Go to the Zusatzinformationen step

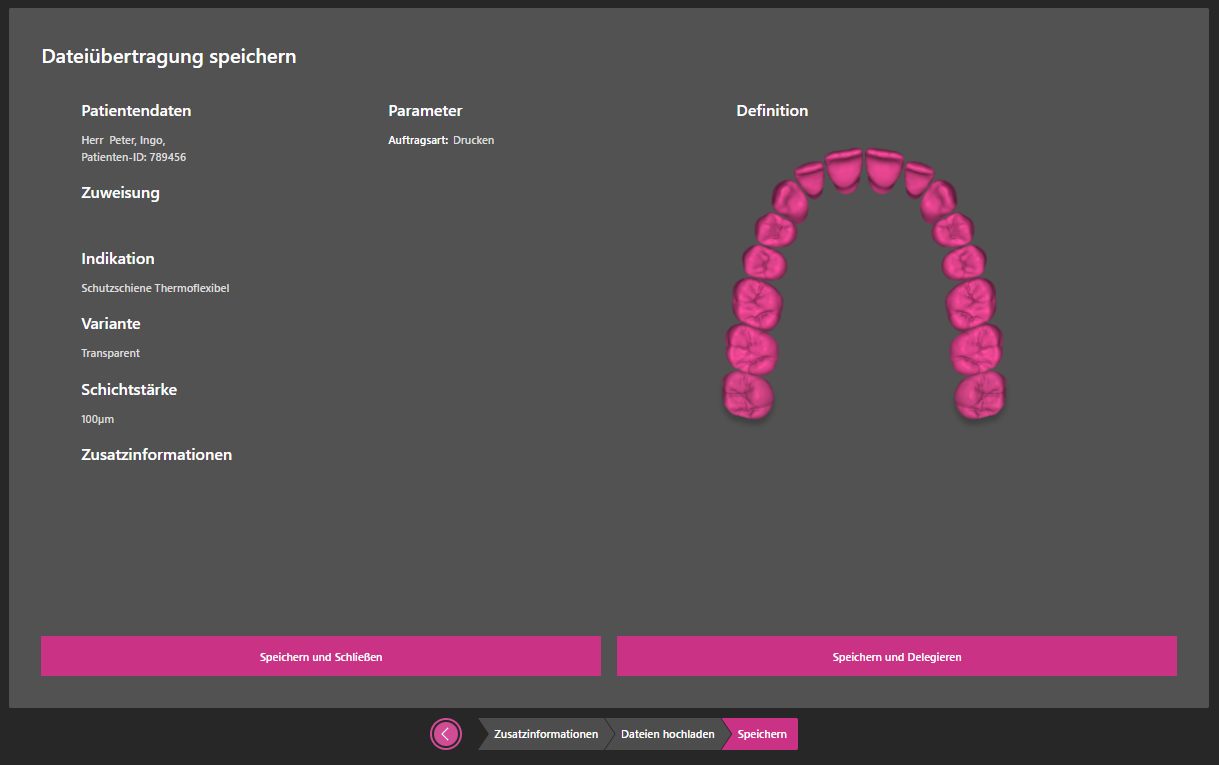(x=545, y=734)
